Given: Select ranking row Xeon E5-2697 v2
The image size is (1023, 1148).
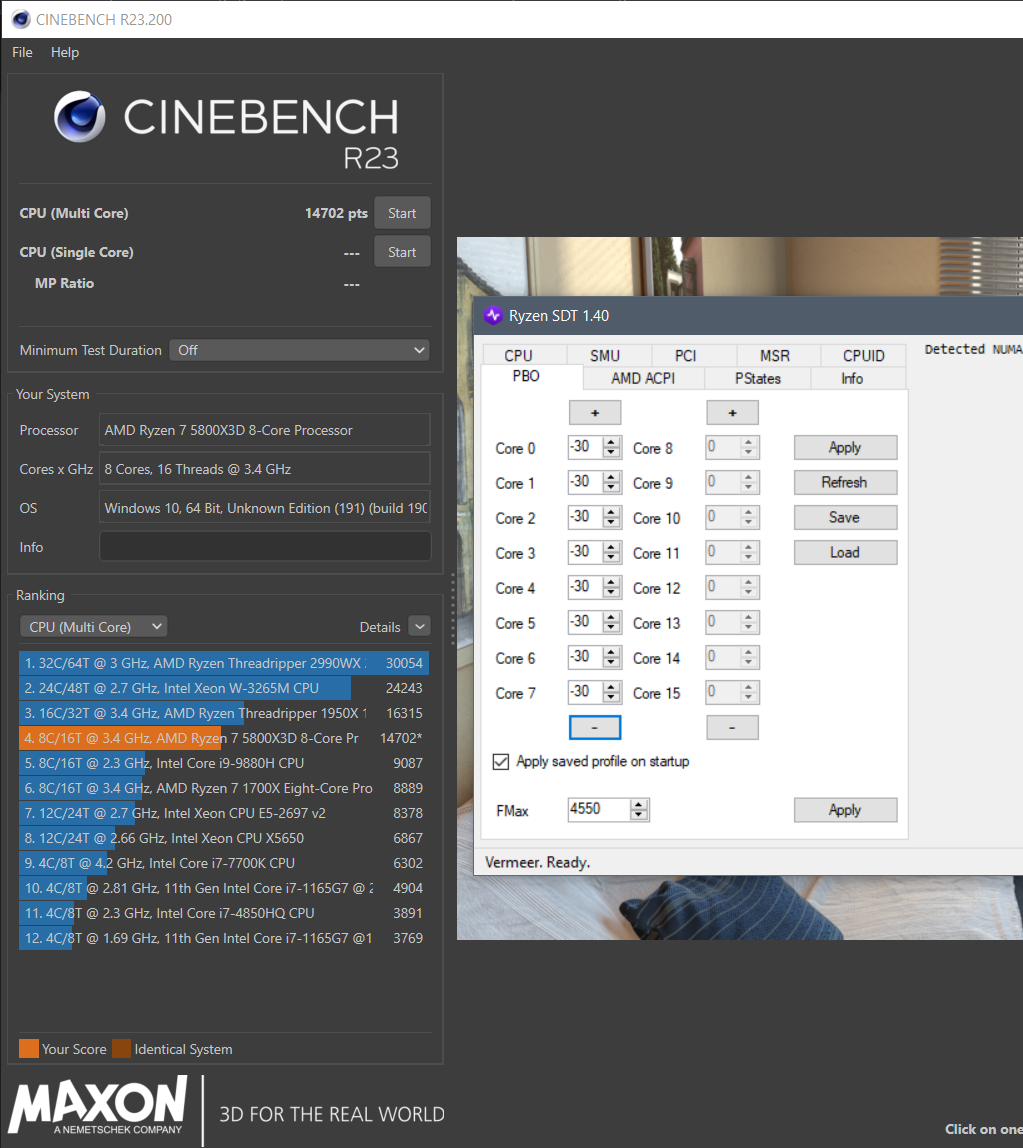Looking at the screenshot, I should 224,813.
